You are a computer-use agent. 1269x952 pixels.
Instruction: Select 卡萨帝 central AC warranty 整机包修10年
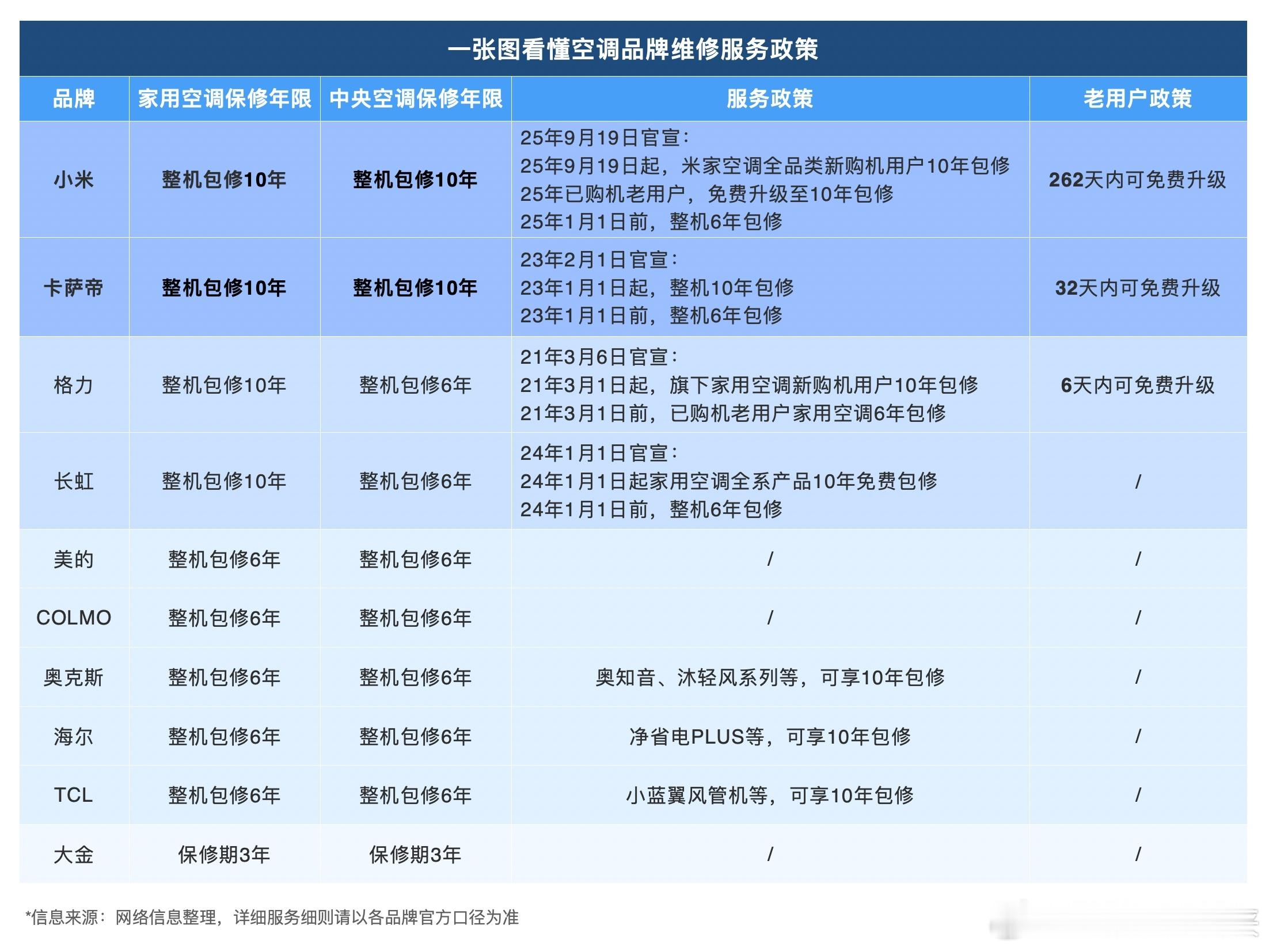tap(415, 287)
